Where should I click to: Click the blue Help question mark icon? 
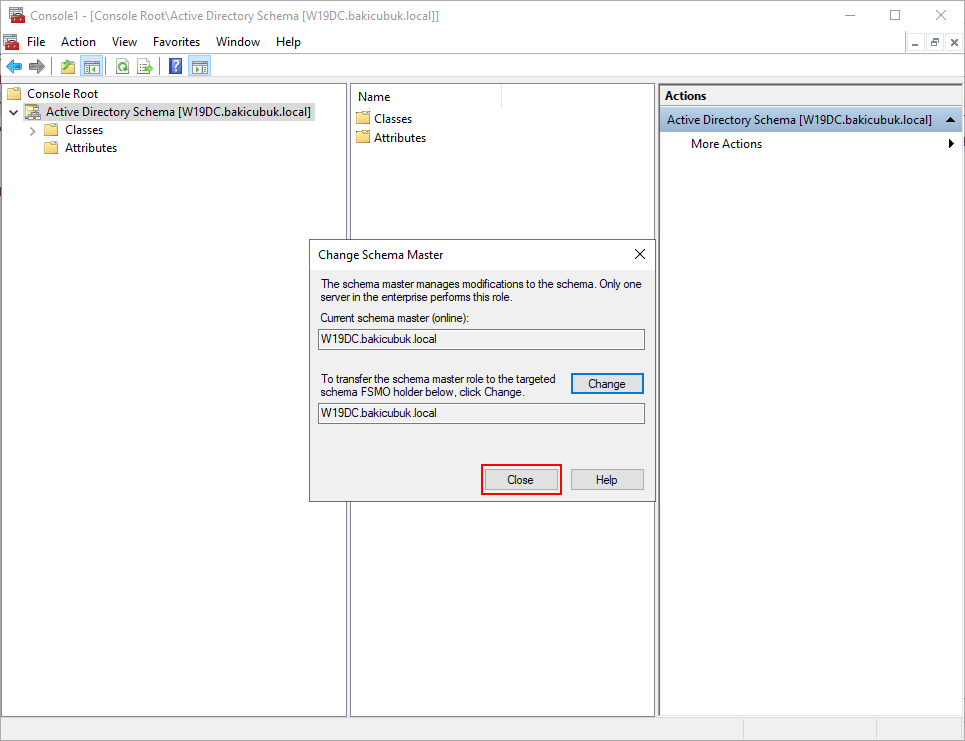(x=175, y=66)
